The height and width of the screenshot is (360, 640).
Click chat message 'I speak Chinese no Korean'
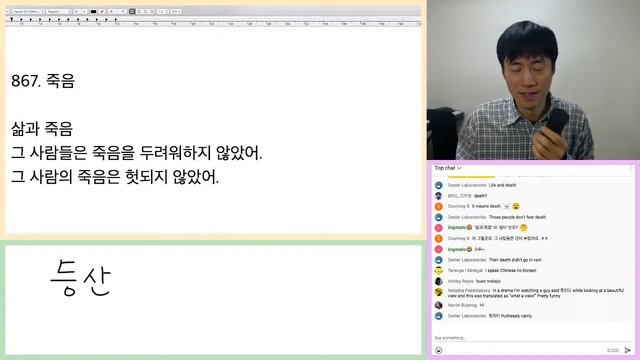(x=512, y=270)
